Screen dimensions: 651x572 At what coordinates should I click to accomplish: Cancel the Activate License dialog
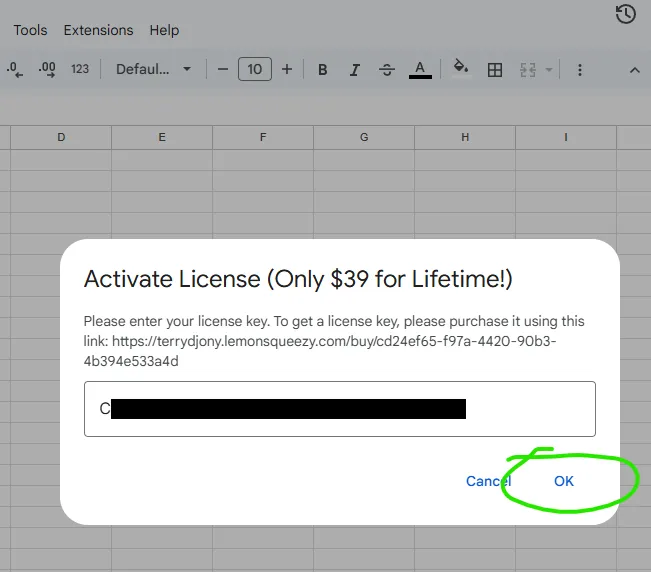click(x=488, y=481)
